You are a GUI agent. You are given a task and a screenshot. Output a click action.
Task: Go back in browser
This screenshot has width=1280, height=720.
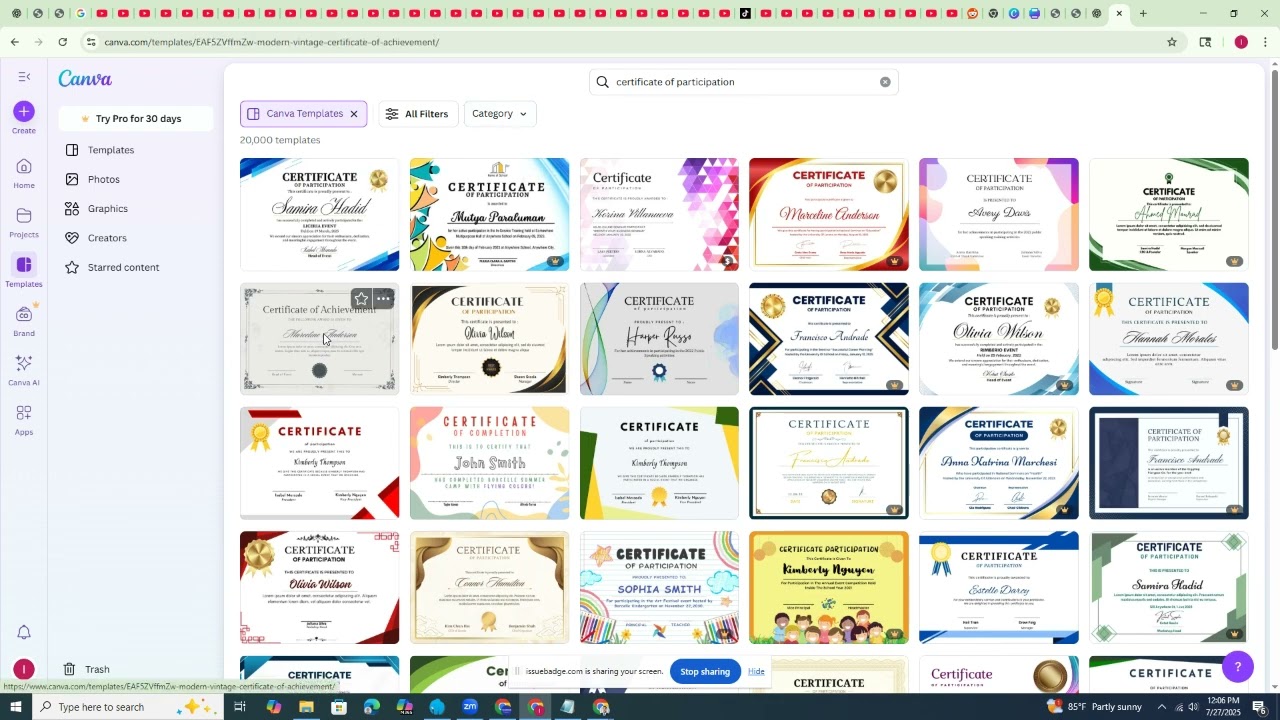click(x=14, y=42)
